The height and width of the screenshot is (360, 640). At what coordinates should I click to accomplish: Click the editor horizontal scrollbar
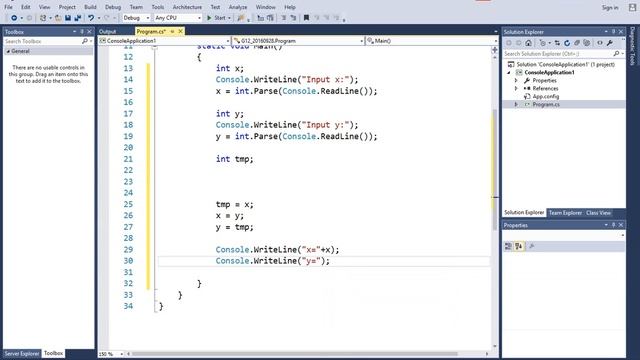(294, 354)
